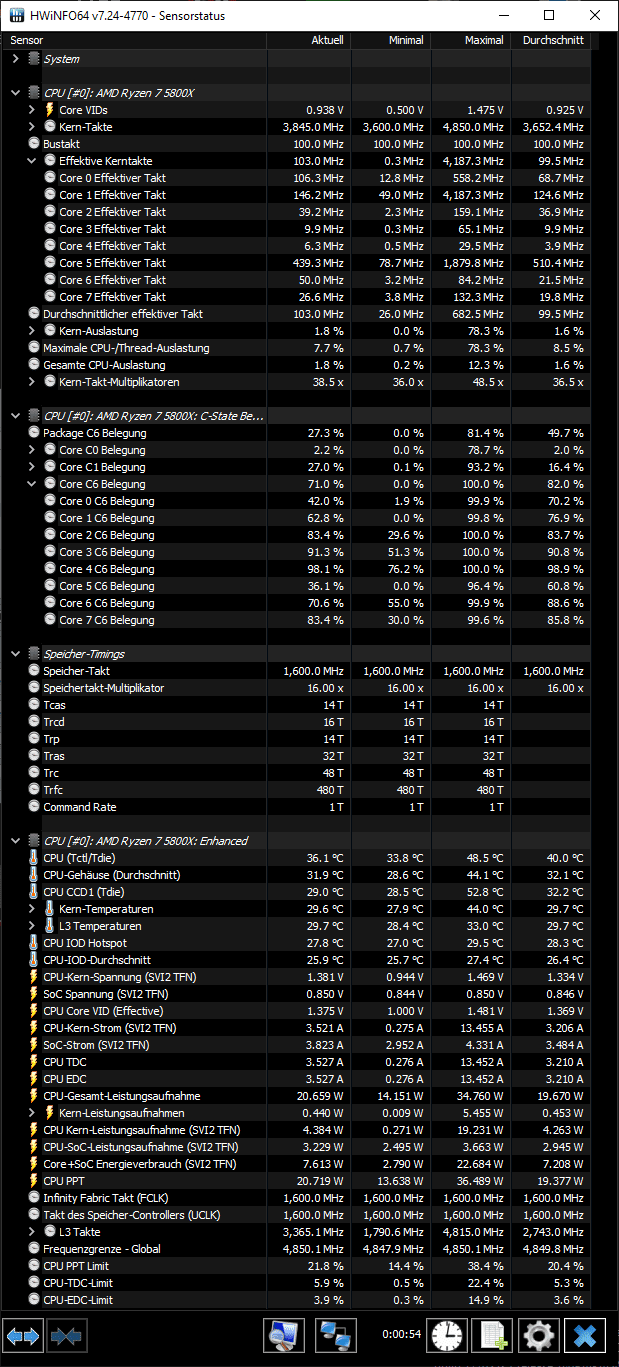Click the Durchschnitt column header
The image size is (619, 1367).
(551, 40)
